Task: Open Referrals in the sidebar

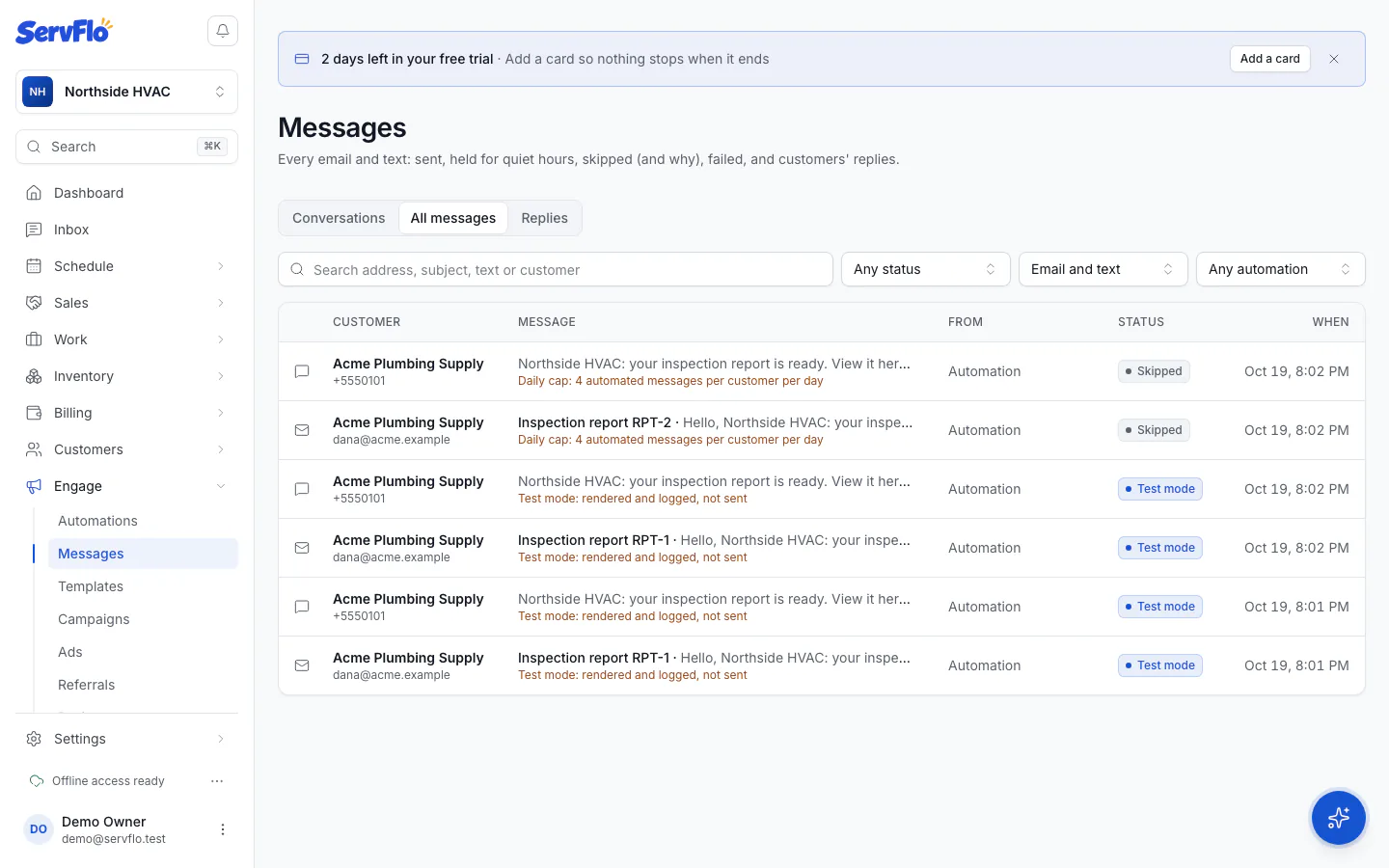Action: [x=143, y=685]
